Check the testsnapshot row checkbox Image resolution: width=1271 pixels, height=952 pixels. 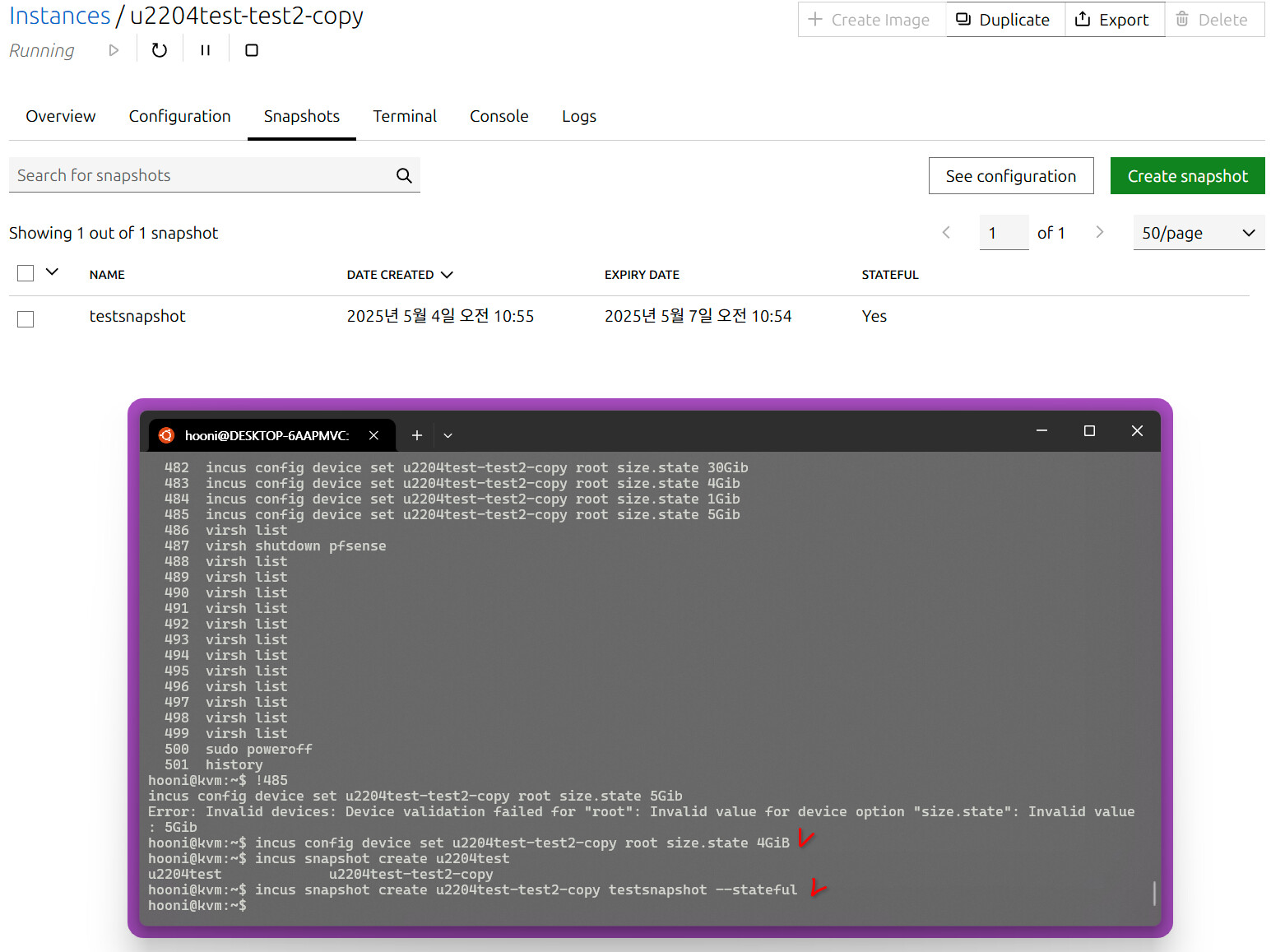(x=26, y=319)
